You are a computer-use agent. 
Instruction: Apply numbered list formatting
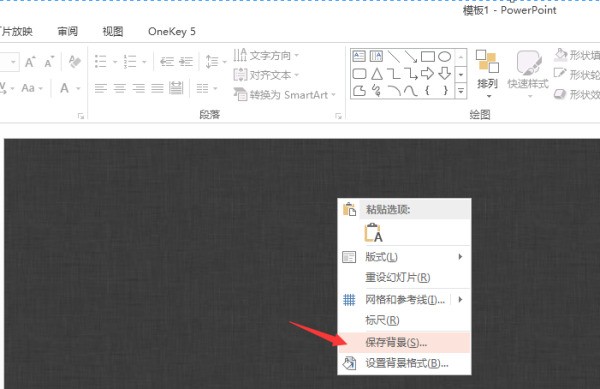(x=130, y=61)
